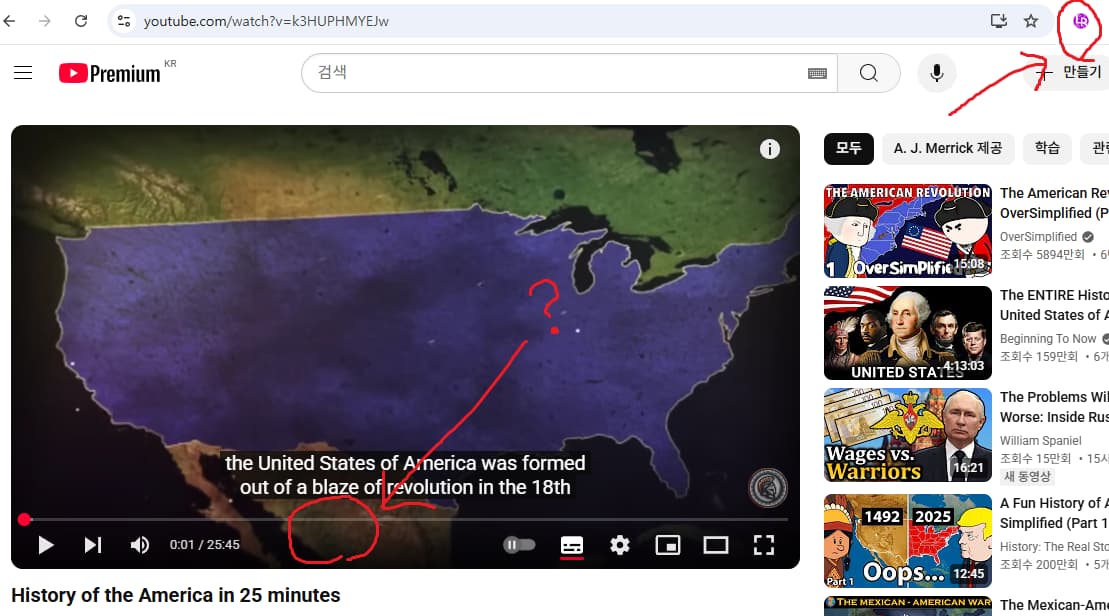
Task: Reload the YouTube page
Action: coord(81,21)
